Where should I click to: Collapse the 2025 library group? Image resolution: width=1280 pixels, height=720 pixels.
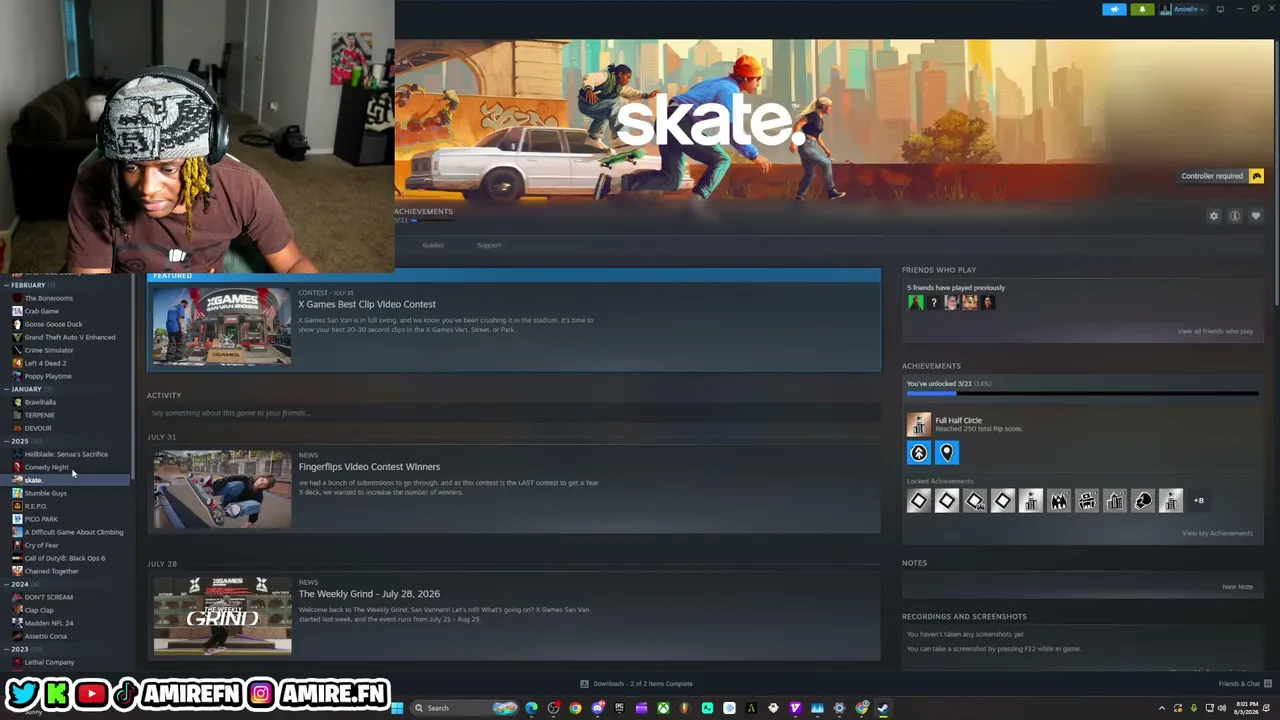pyautogui.click(x=19, y=441)
